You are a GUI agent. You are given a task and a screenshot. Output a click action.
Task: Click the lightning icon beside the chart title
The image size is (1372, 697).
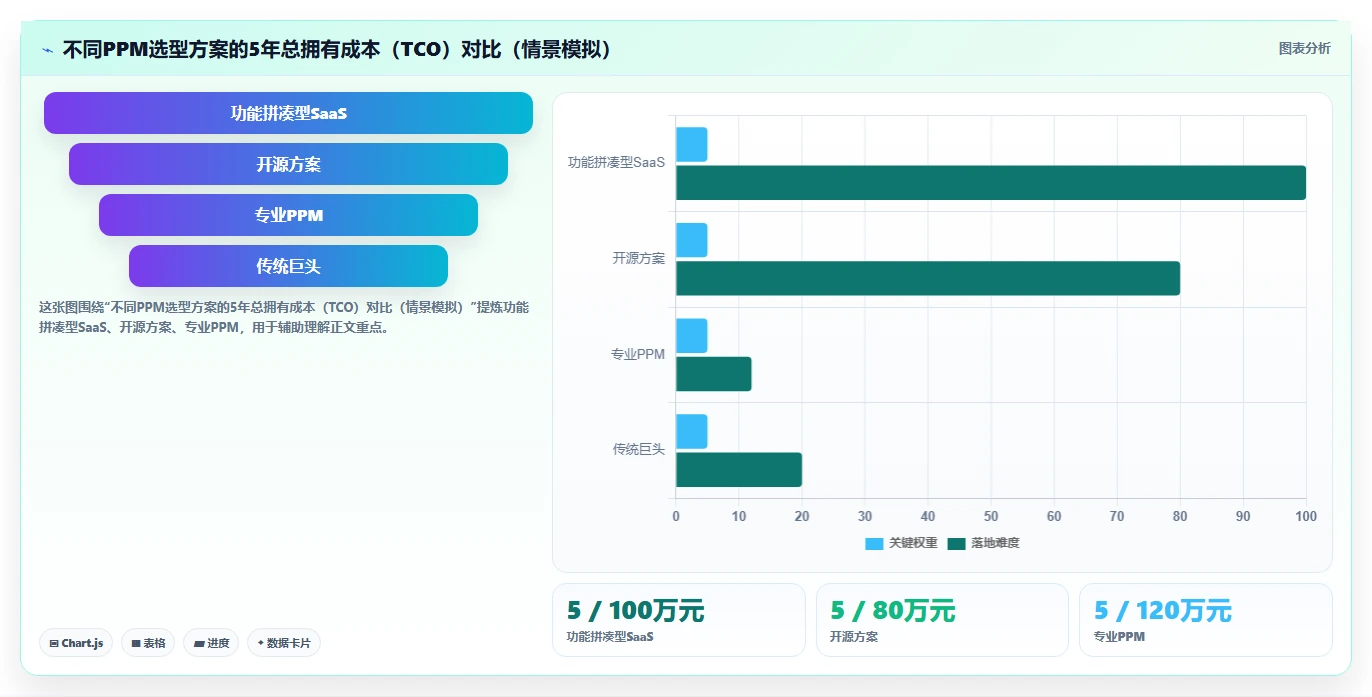pos(47,50)
